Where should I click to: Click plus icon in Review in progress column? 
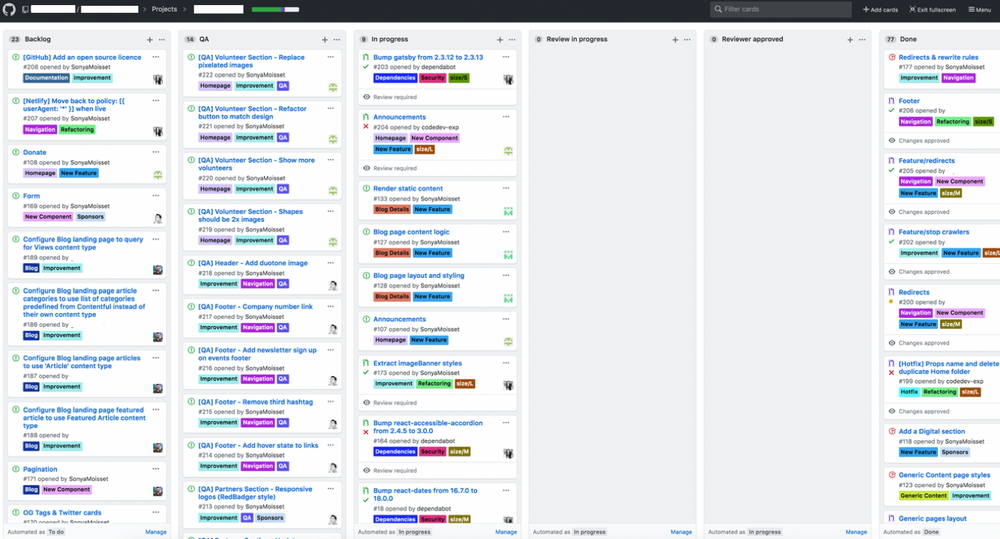675,39
